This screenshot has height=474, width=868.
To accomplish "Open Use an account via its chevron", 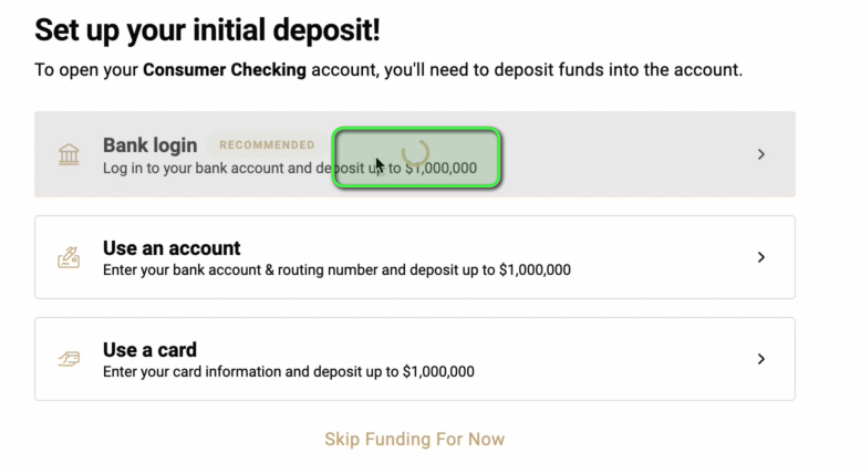I will 761,257.
